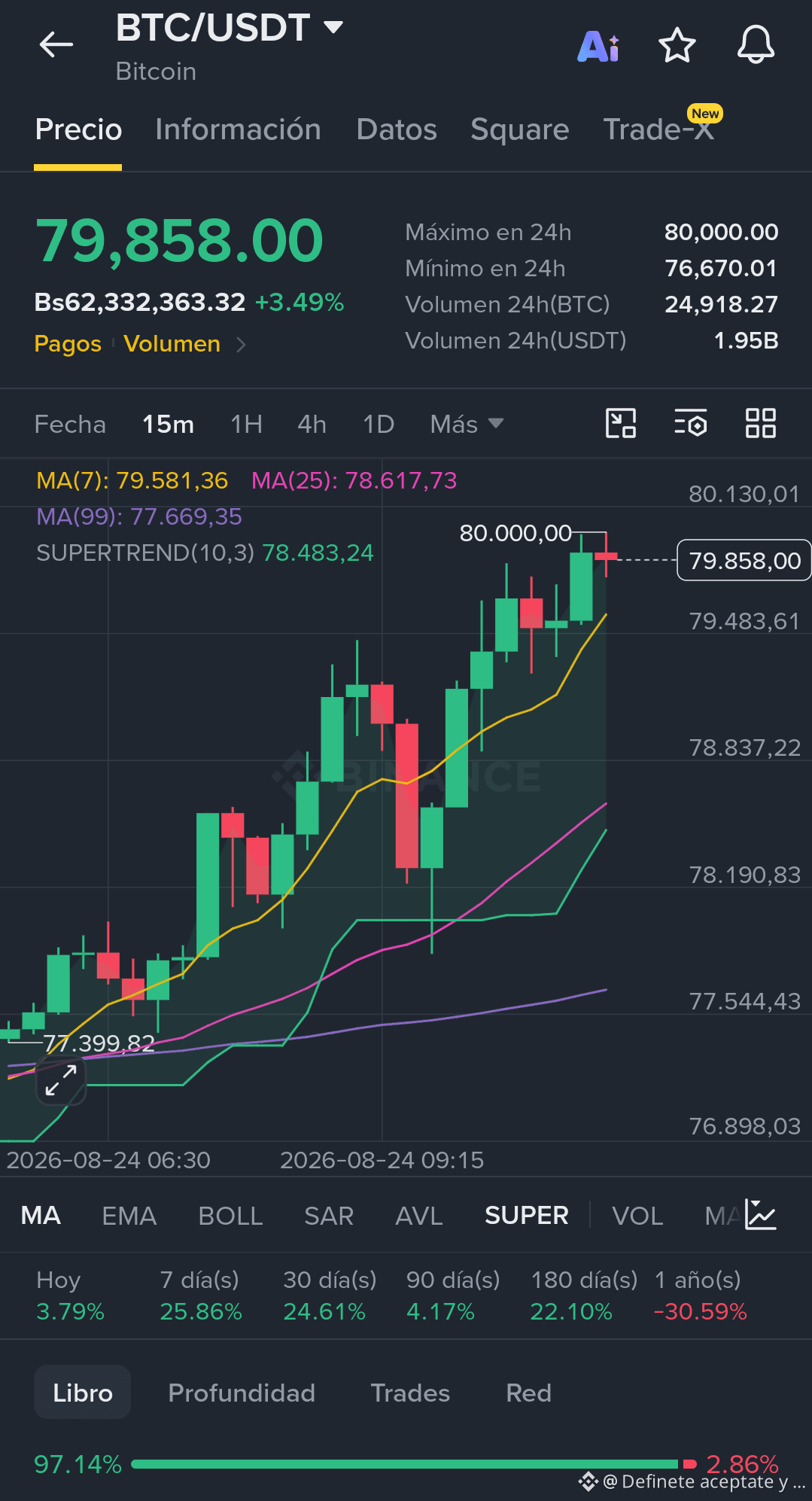Screen dimensions: 812x1501
Task: Expand chart to fullscreen with arrows icon
Action: [61, 1080]
